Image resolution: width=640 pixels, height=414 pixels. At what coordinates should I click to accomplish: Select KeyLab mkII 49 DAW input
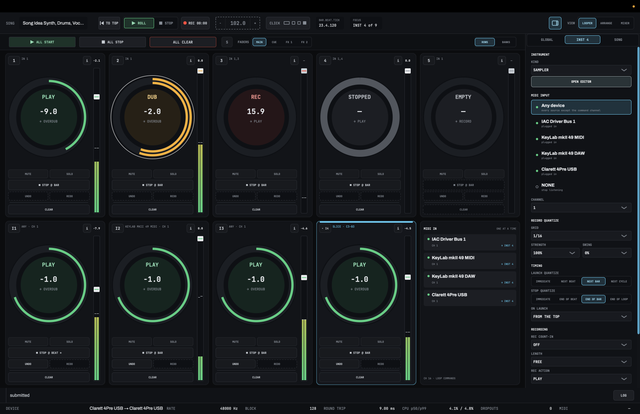(581, 155)
